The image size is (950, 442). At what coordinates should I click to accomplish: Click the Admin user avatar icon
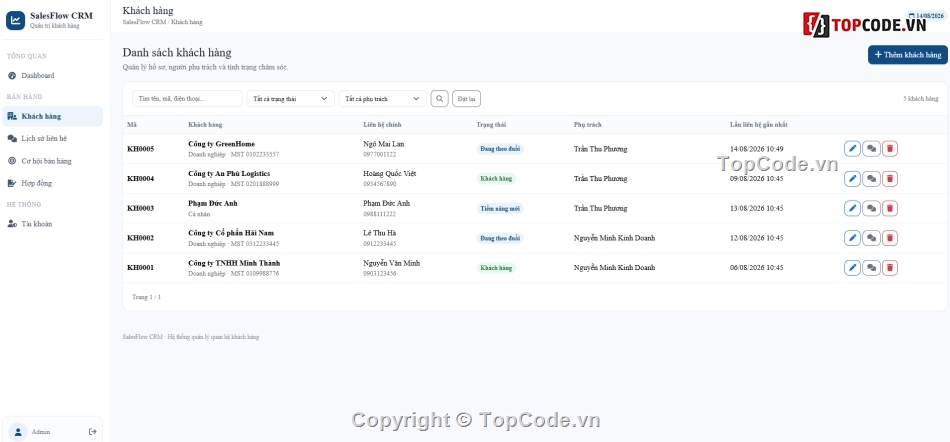[18, 432]
